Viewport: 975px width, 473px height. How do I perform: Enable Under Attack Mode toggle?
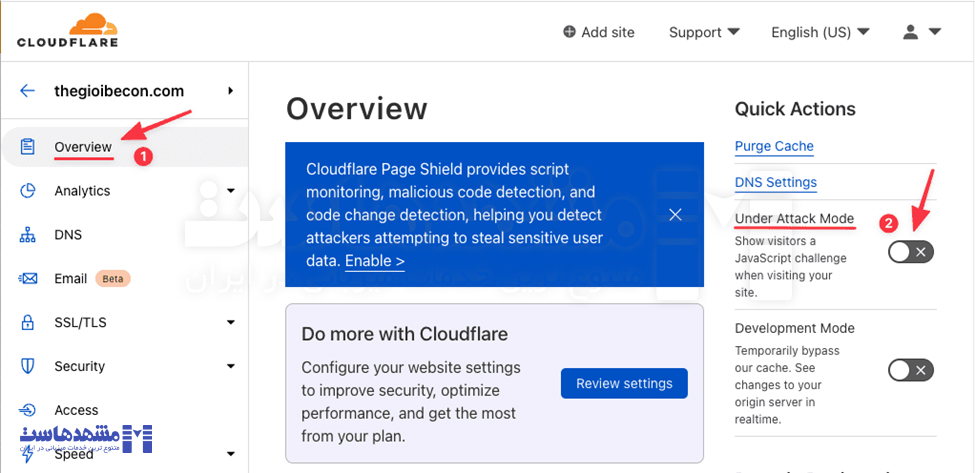pos(910,252)
